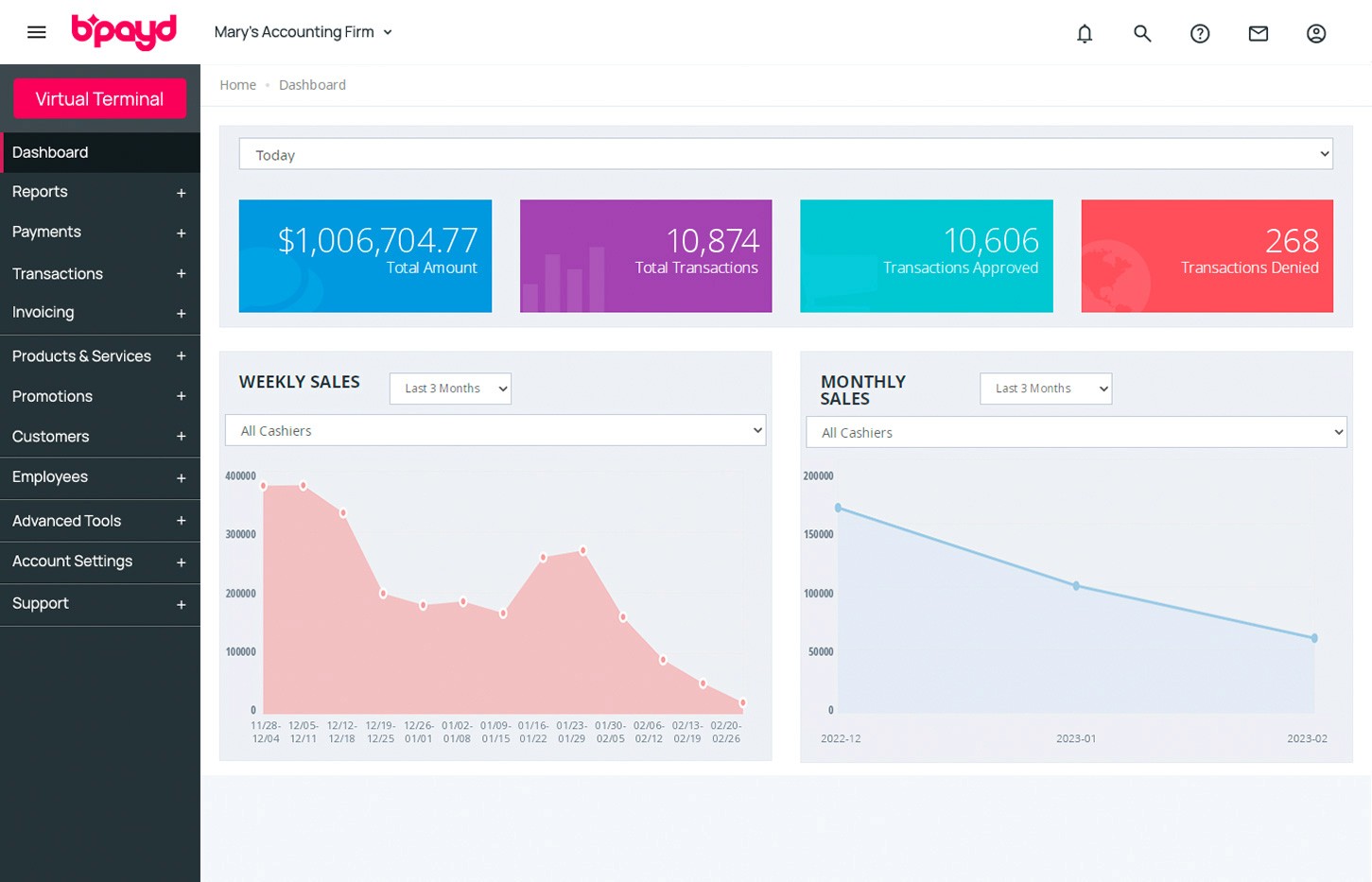
Task: Click the MONTHLY SALES heading
Action: 863,390
